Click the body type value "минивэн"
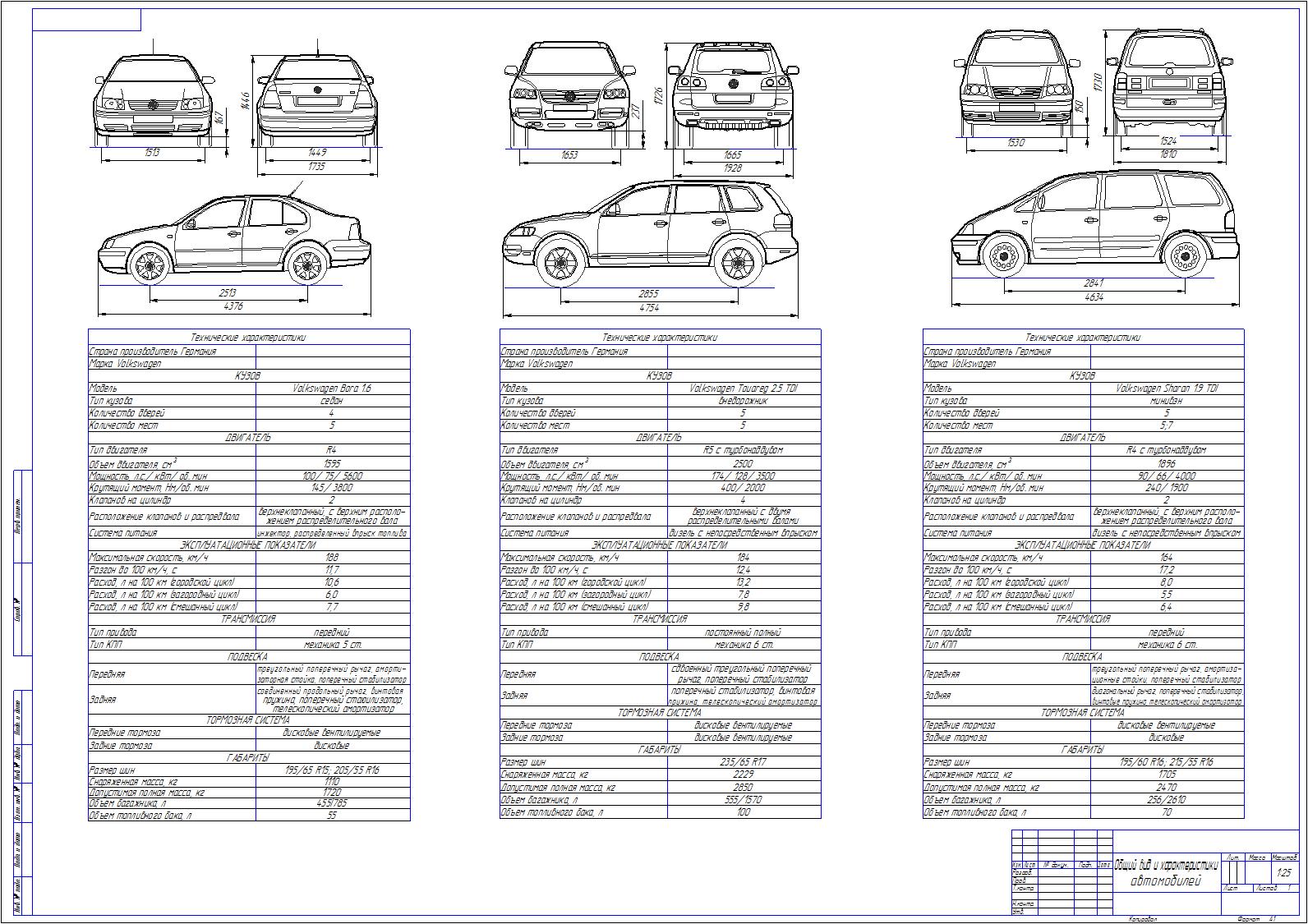This screenshot has width=1308, height=924. click(x=1167, y=401)
